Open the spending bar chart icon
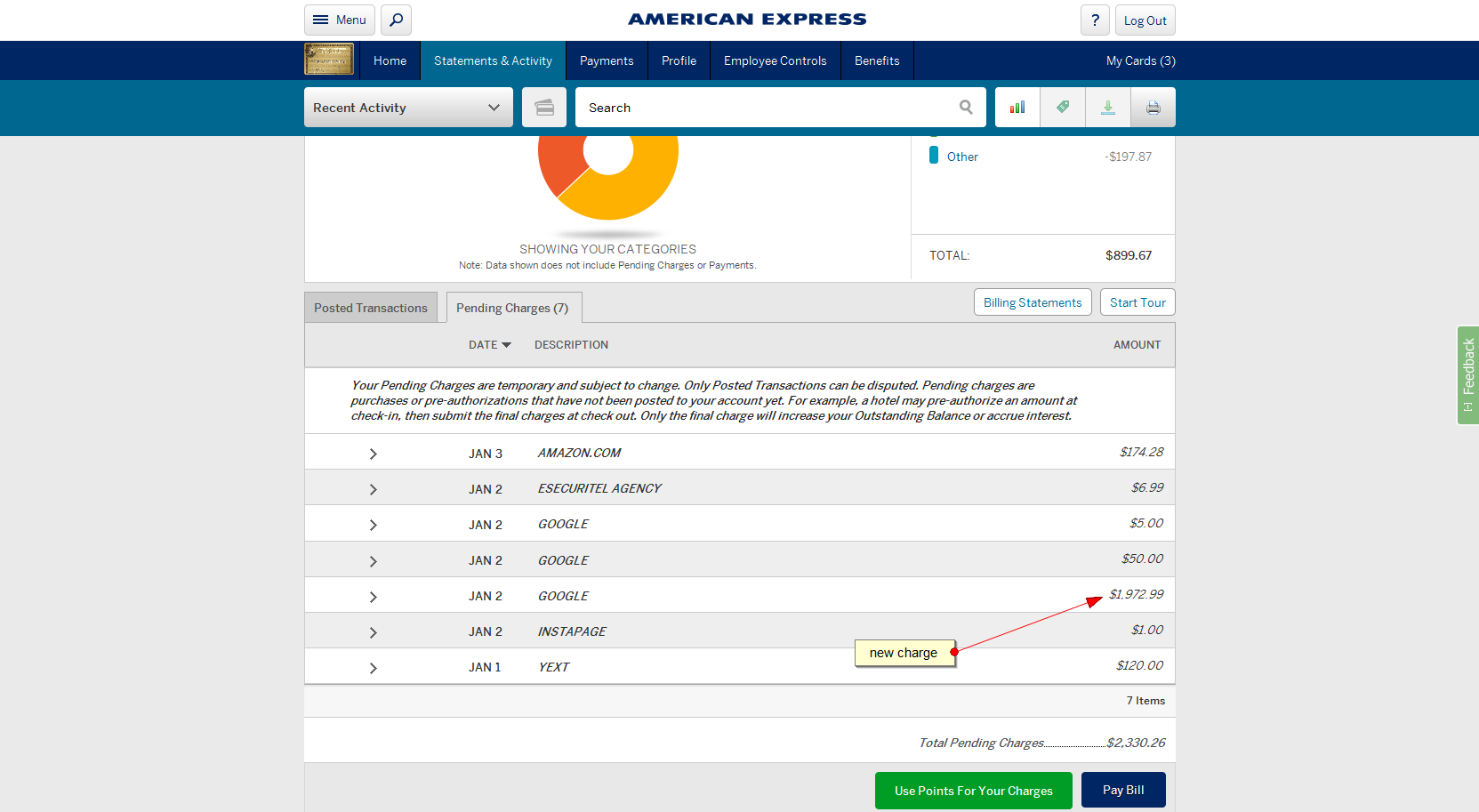 1017,108
